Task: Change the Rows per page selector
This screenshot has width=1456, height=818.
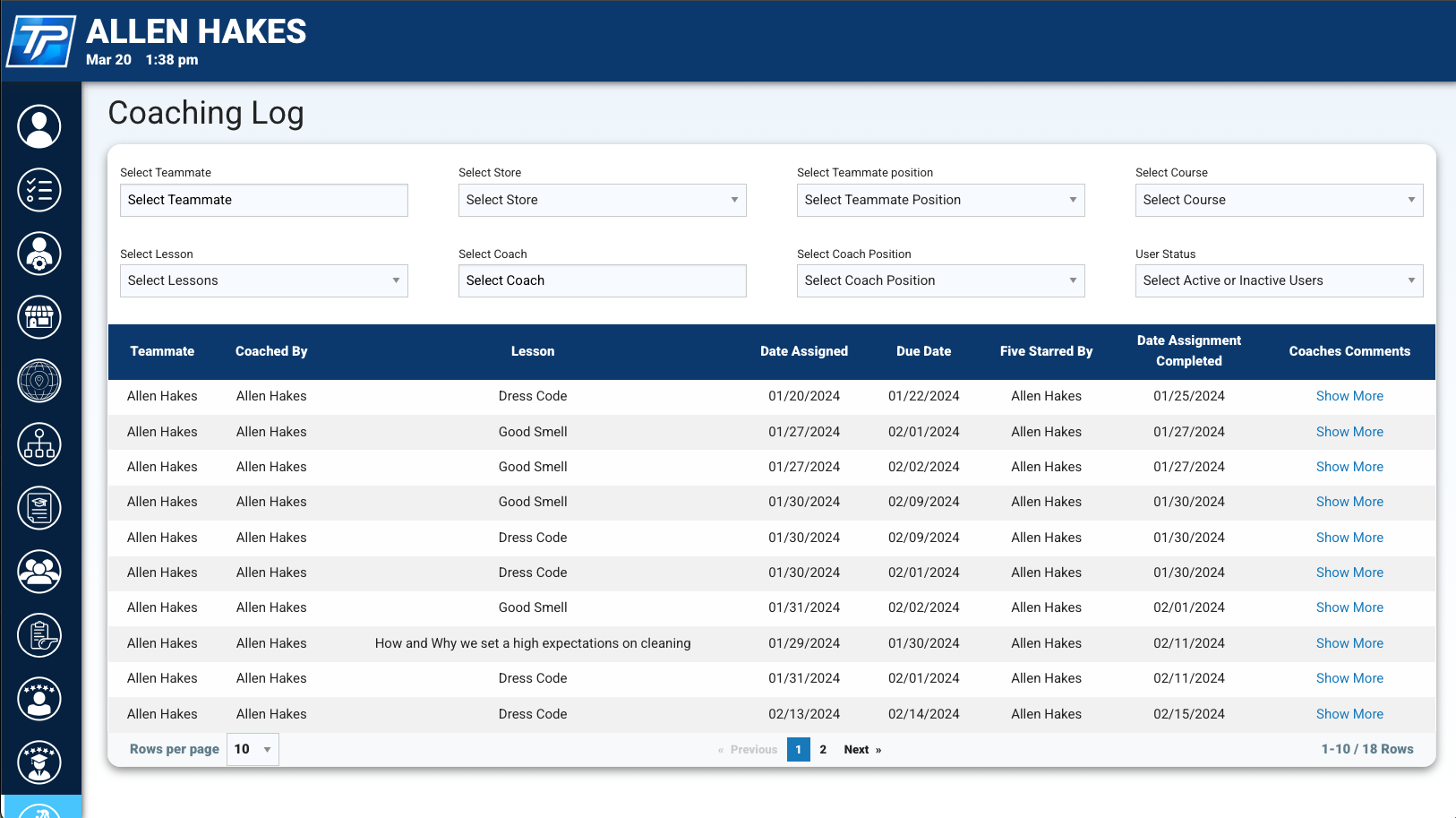Action: point(252,749)
